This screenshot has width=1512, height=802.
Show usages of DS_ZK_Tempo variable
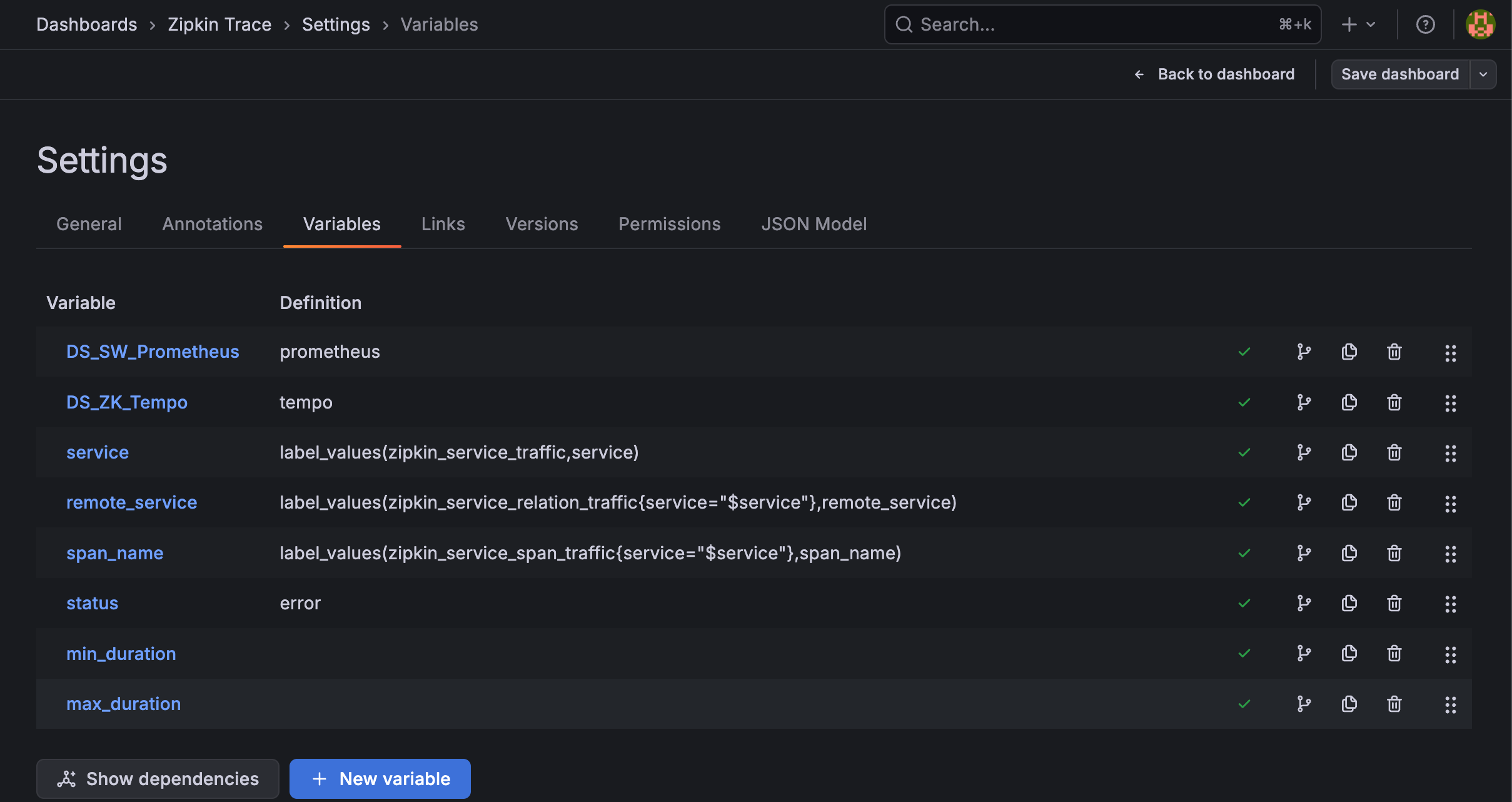1304,402
